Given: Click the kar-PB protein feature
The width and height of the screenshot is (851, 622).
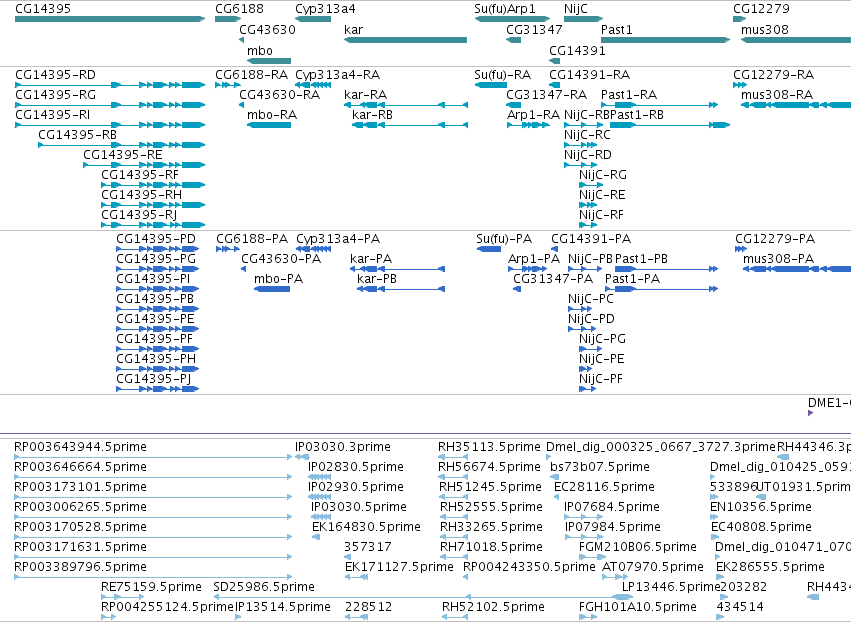Looking at the screenshot, I should (401, 289).
